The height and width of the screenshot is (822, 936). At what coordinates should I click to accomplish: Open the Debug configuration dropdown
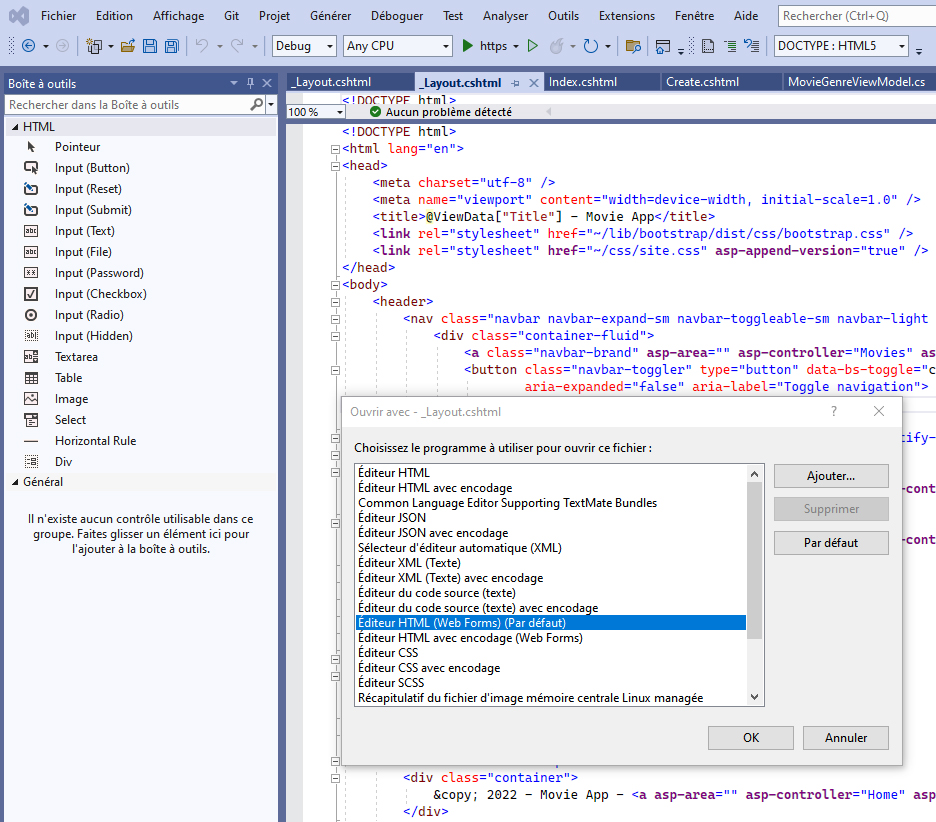[304, 46]
